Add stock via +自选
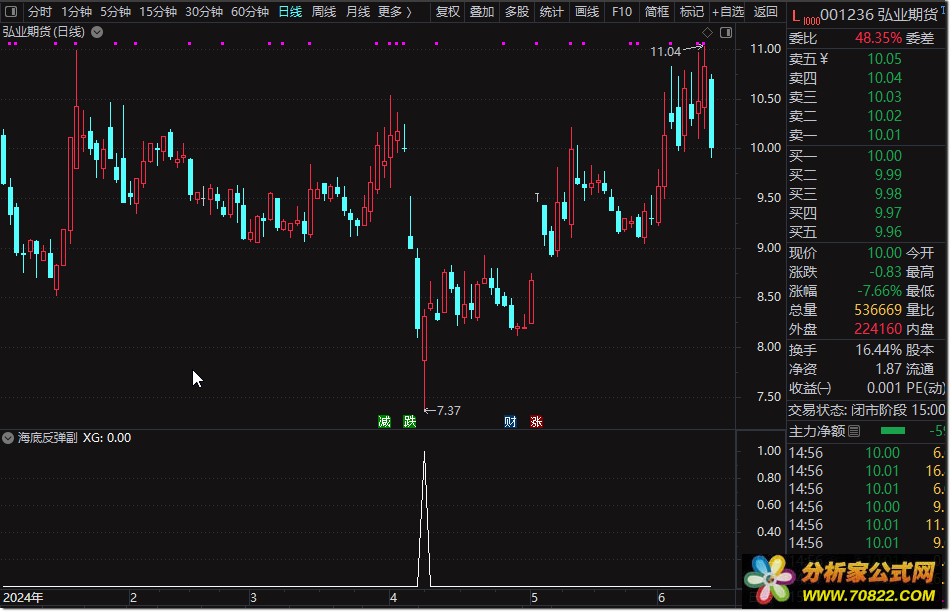The height and width of the screenshot is (612, 952). coord(728,12)
